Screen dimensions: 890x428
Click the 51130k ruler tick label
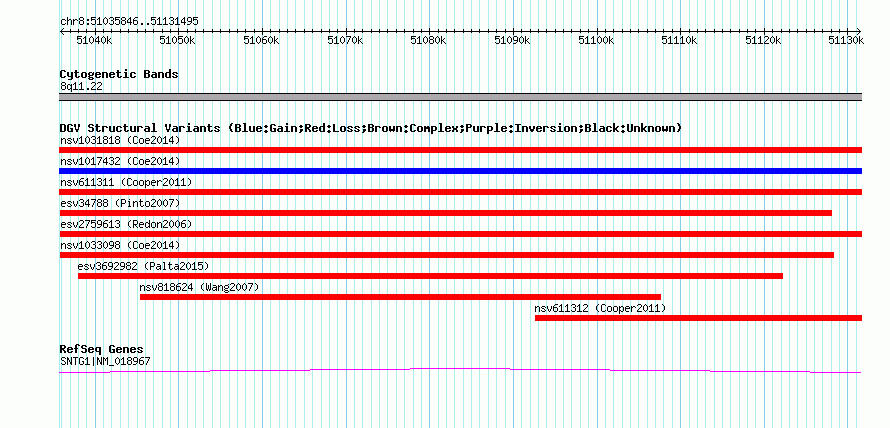(846, 40)
